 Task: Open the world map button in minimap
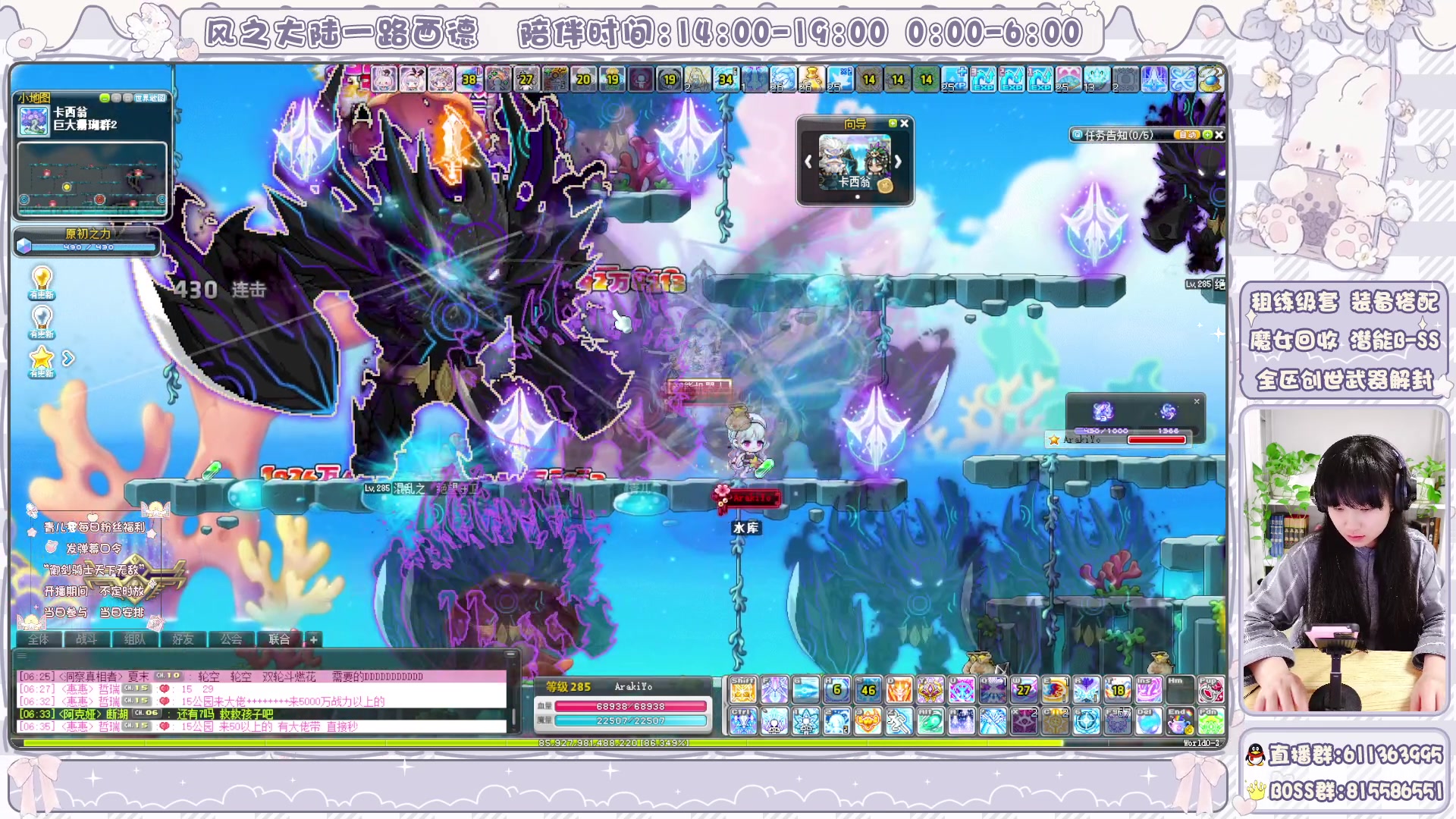point(150,98)
